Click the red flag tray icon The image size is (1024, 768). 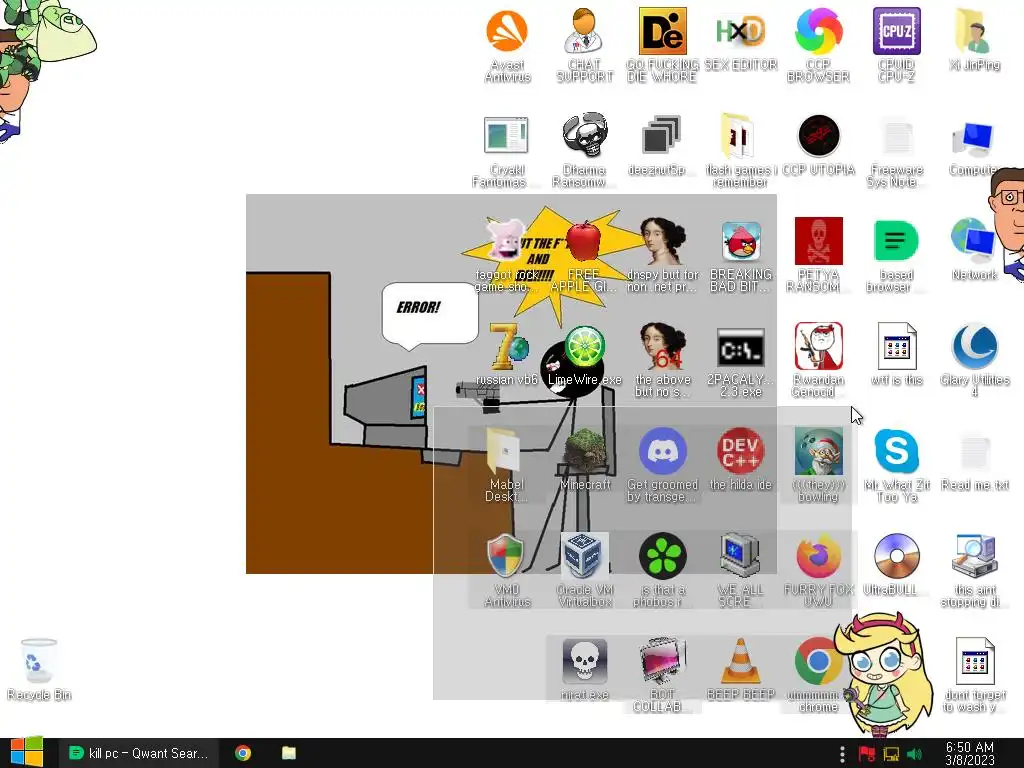[x=867, y=754]
